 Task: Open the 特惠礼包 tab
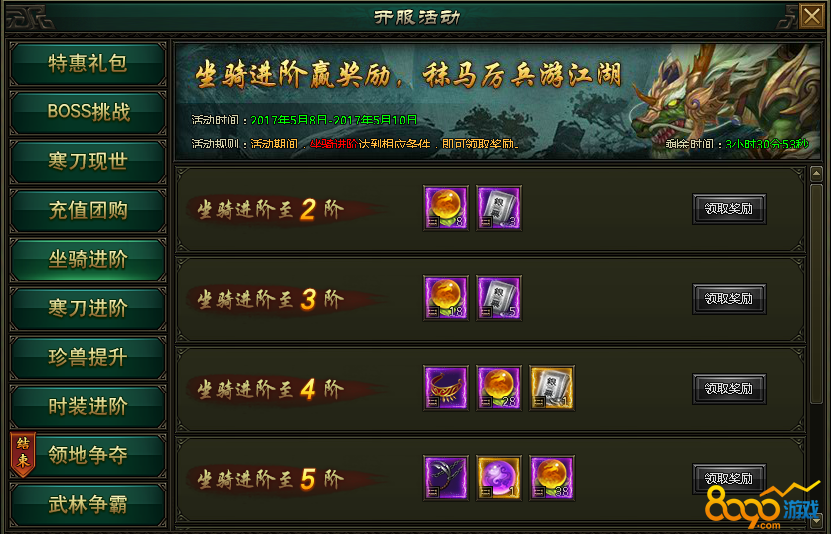(88, 64)
